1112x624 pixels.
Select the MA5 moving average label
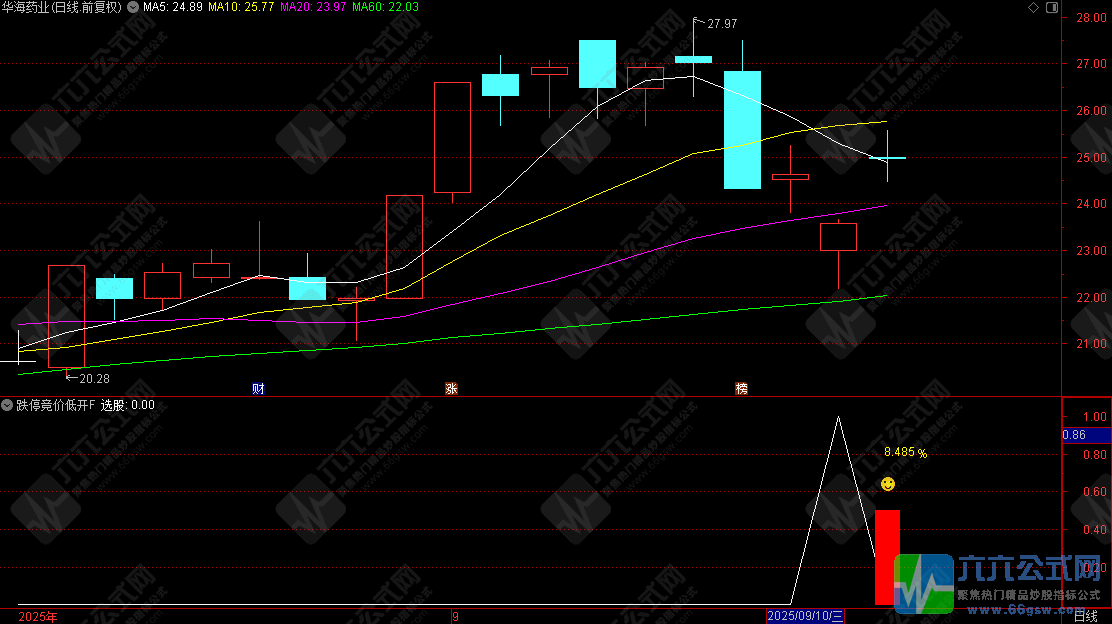[x=172, y=7]
